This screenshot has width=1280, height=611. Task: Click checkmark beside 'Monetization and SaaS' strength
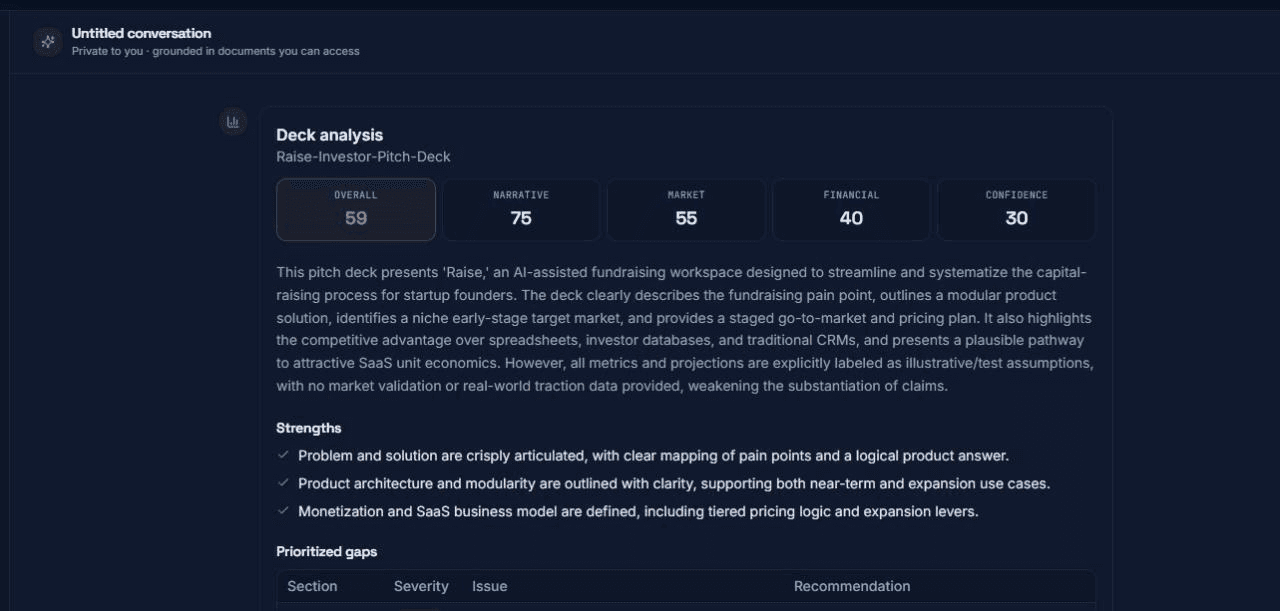click(283, 511)
